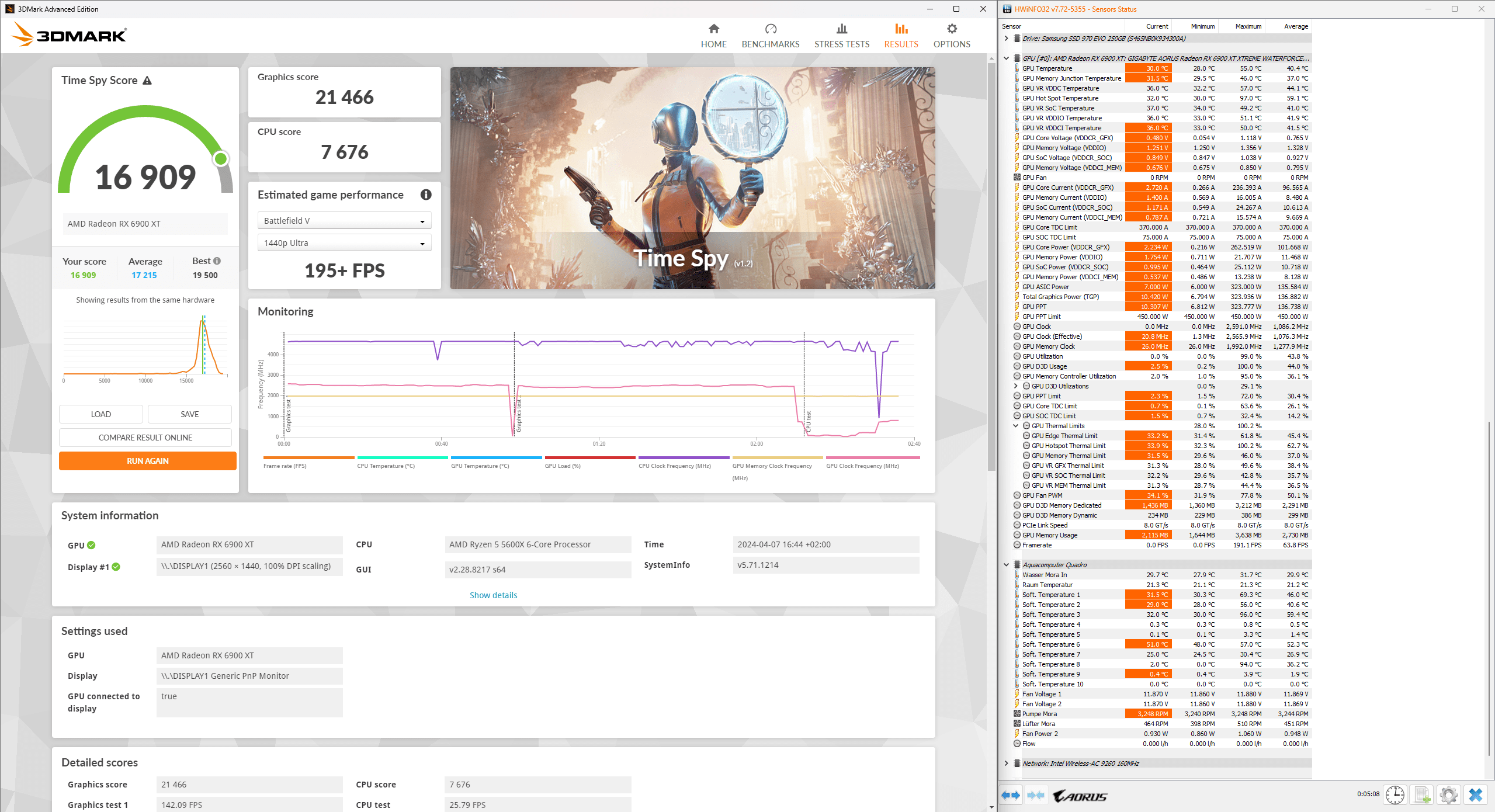Open info icon for Estimated game performance
The height and width of the screenshot is (812, 1495).
pos(426,195)
